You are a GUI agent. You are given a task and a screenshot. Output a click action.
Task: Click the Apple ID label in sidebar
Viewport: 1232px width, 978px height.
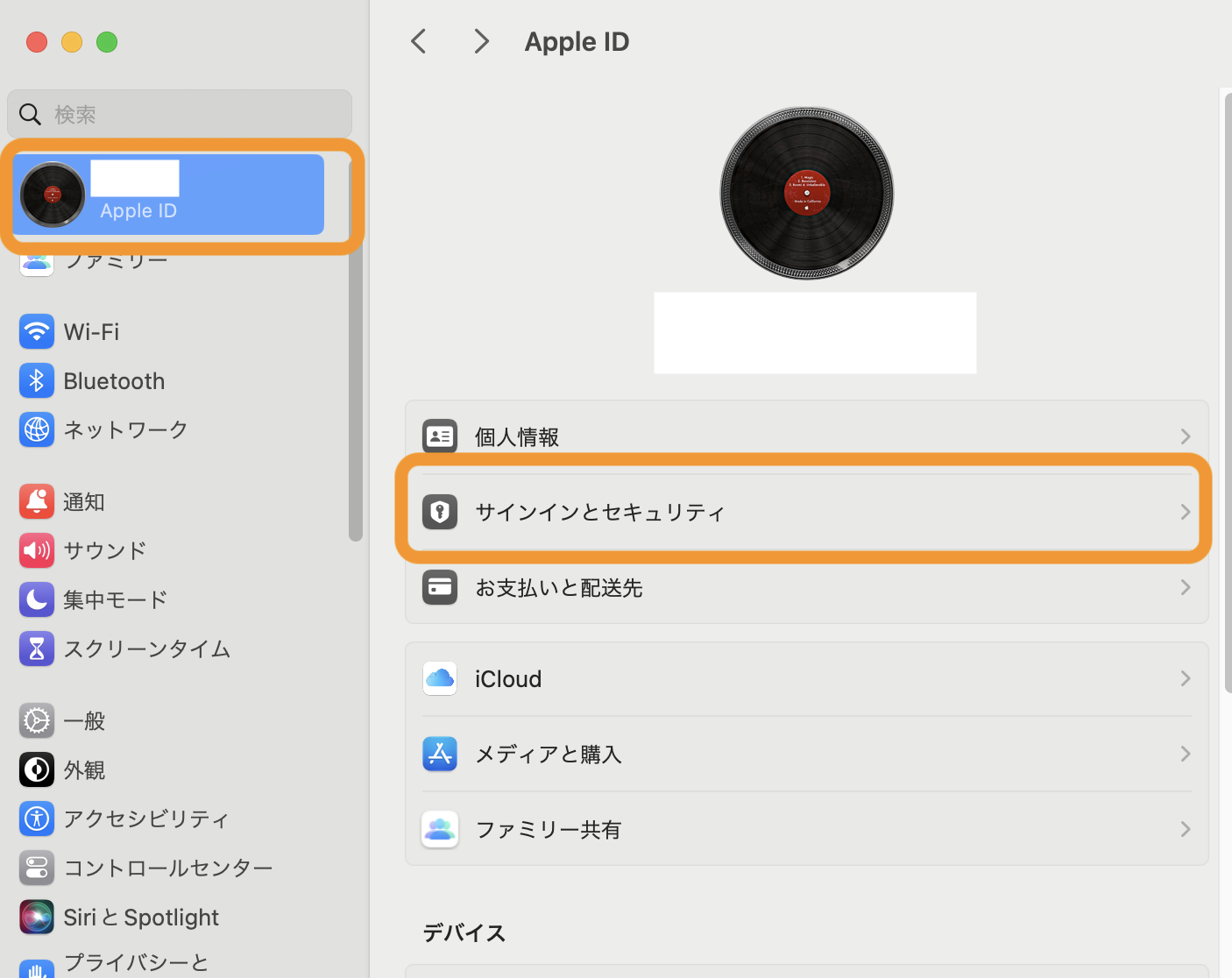point(138,211)
